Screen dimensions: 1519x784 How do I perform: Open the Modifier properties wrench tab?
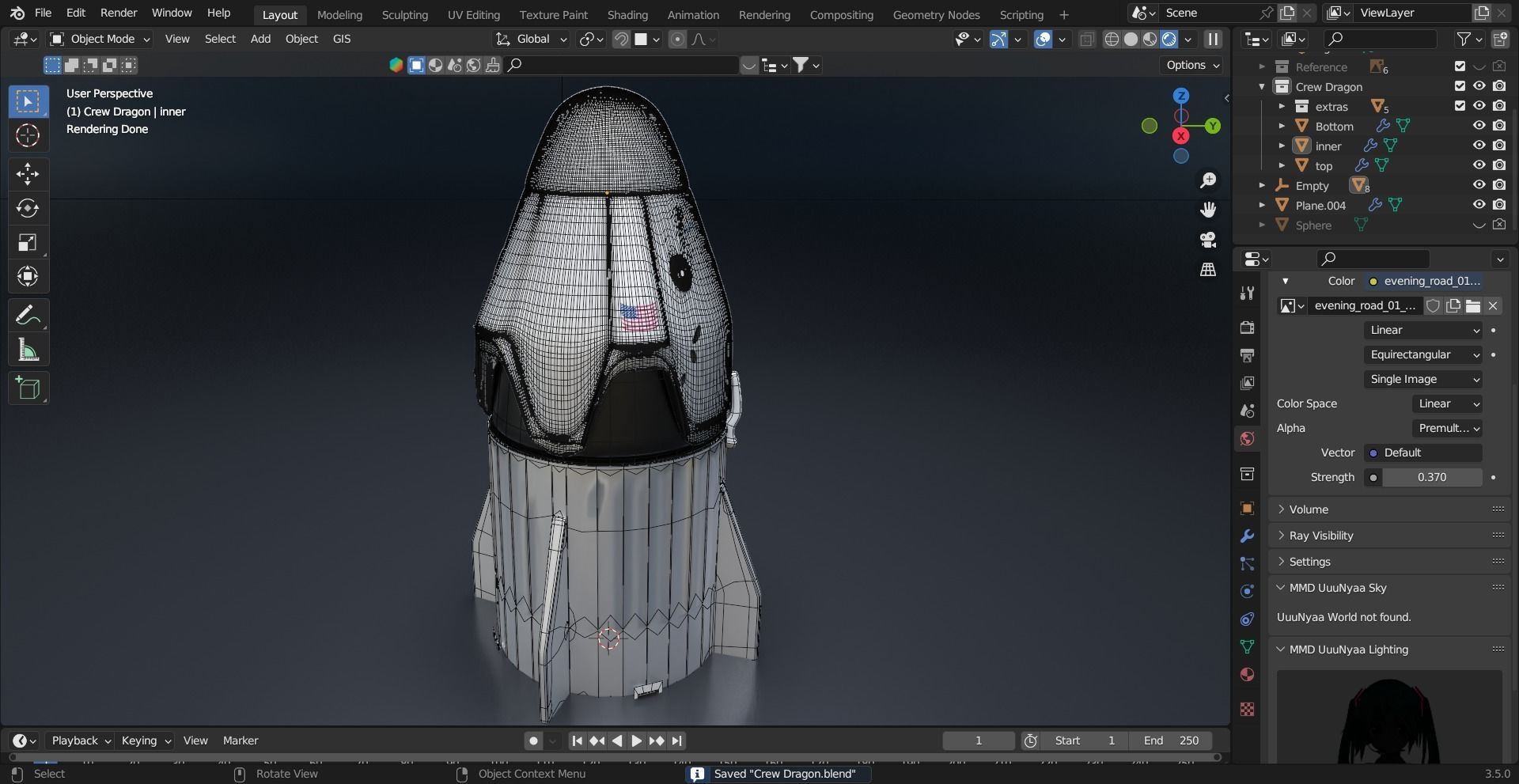pyautogui.click(x=1248, y=536)
